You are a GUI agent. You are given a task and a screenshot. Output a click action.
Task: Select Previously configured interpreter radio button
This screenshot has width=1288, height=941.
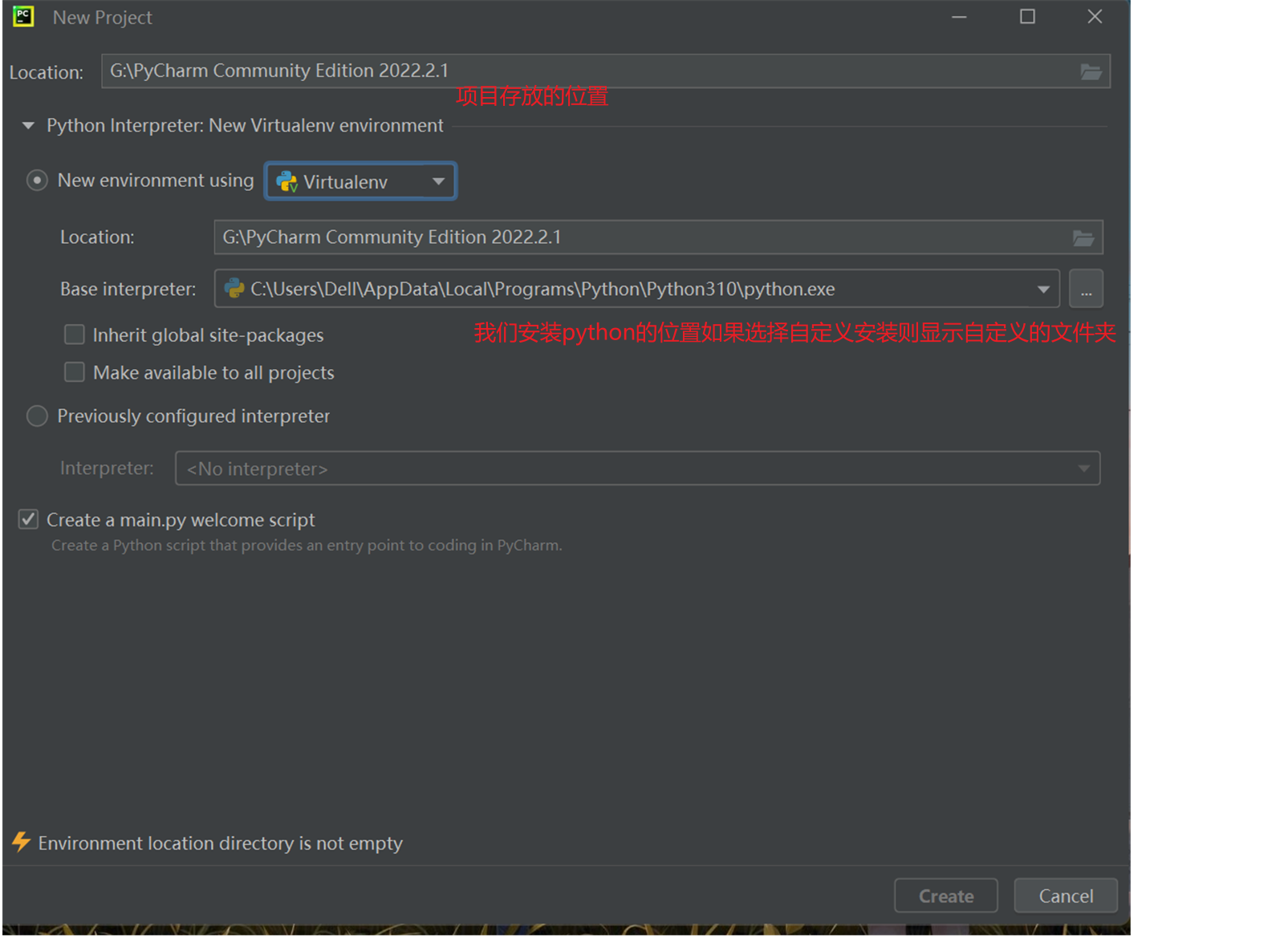pyautogui.click(x=37, y=416)
